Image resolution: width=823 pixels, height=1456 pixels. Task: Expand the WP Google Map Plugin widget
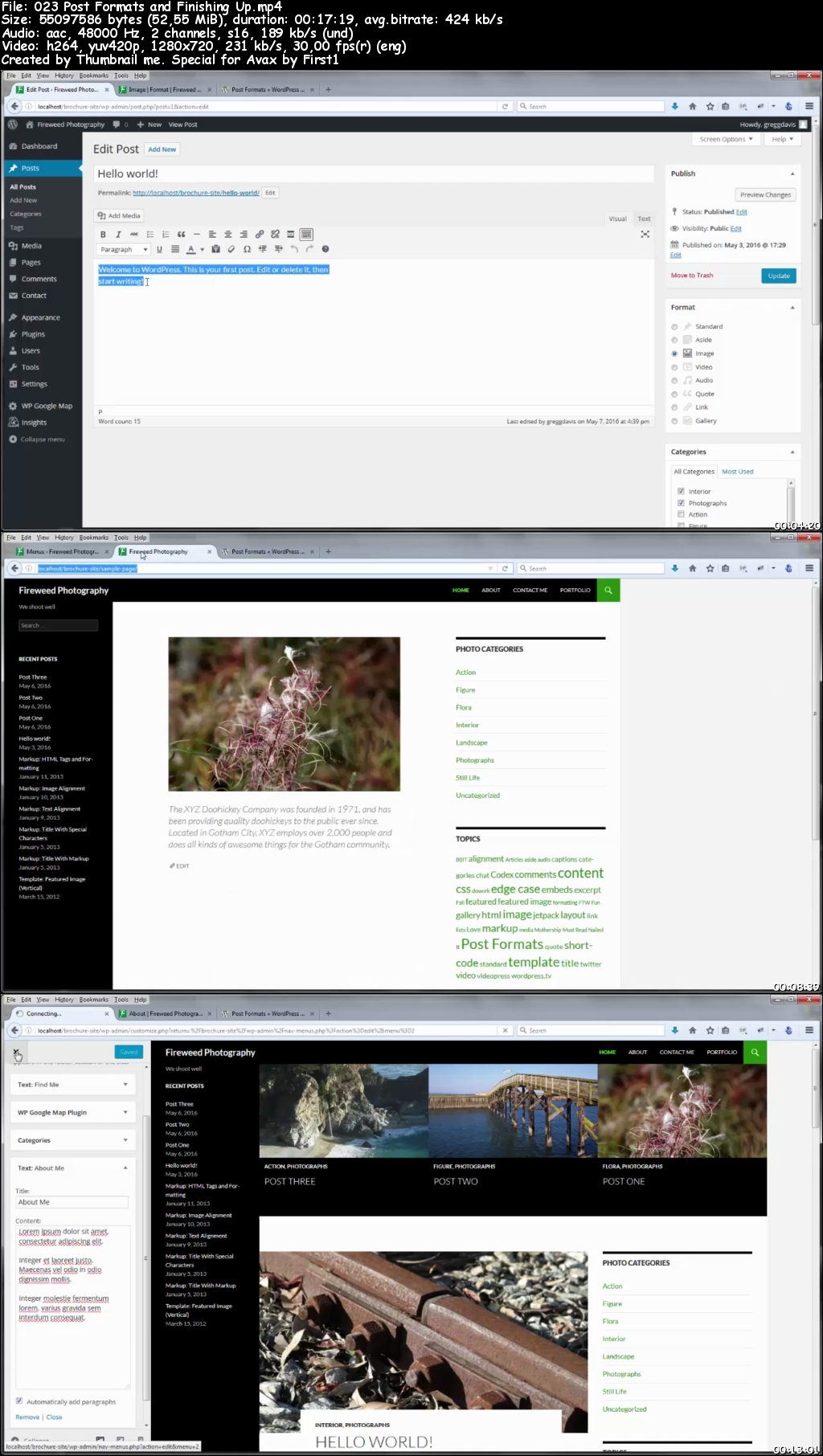pyautogui.click(x=72, y=1112)
